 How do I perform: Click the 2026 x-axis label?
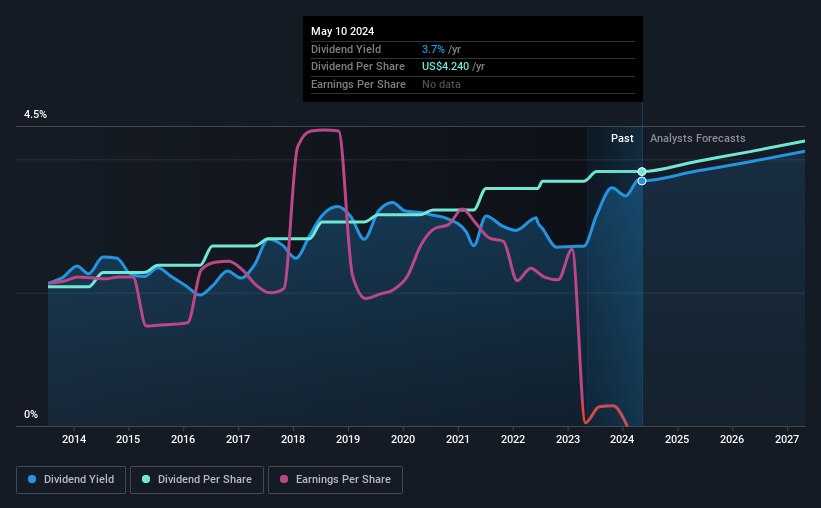732,439
